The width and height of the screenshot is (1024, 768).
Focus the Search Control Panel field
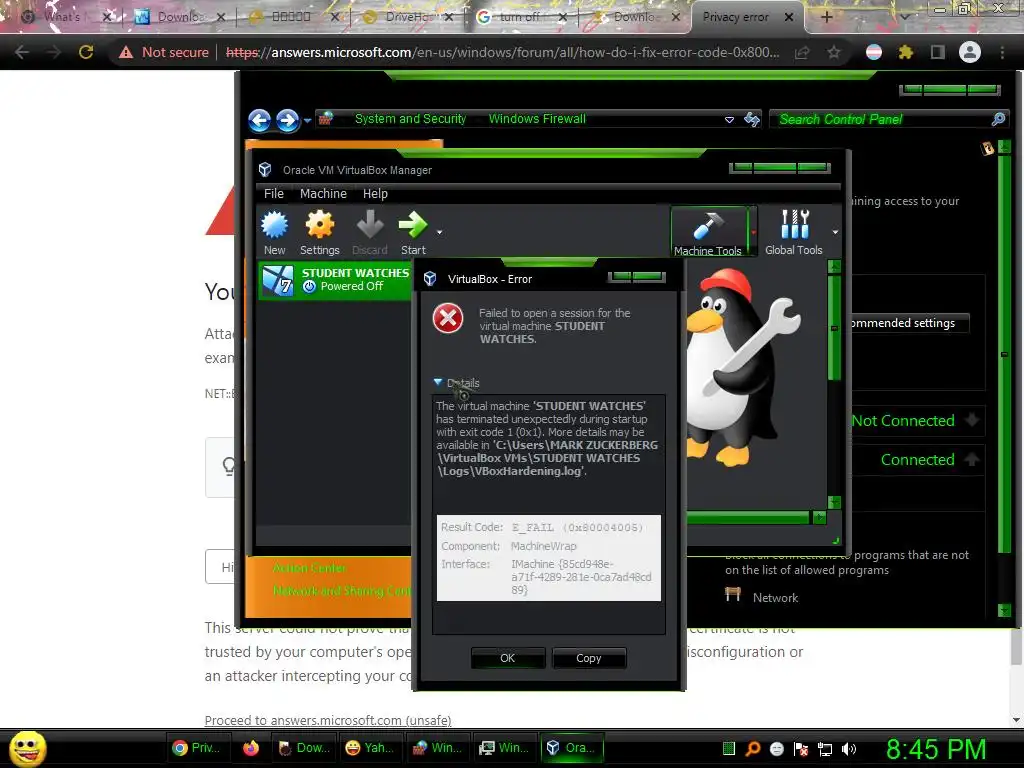click(883, 119)
